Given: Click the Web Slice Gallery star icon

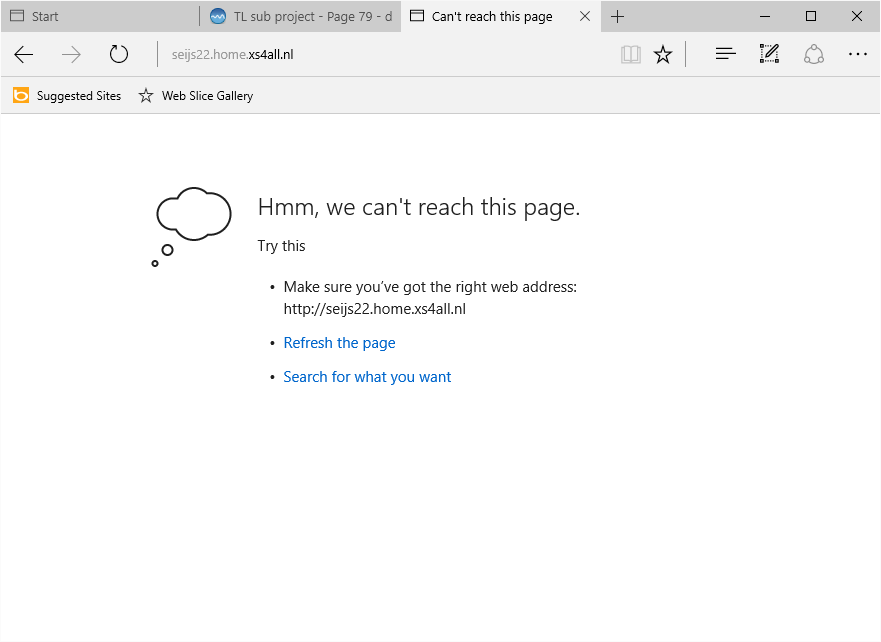Looking at the screenshot, I should click(x=146, y=95).
